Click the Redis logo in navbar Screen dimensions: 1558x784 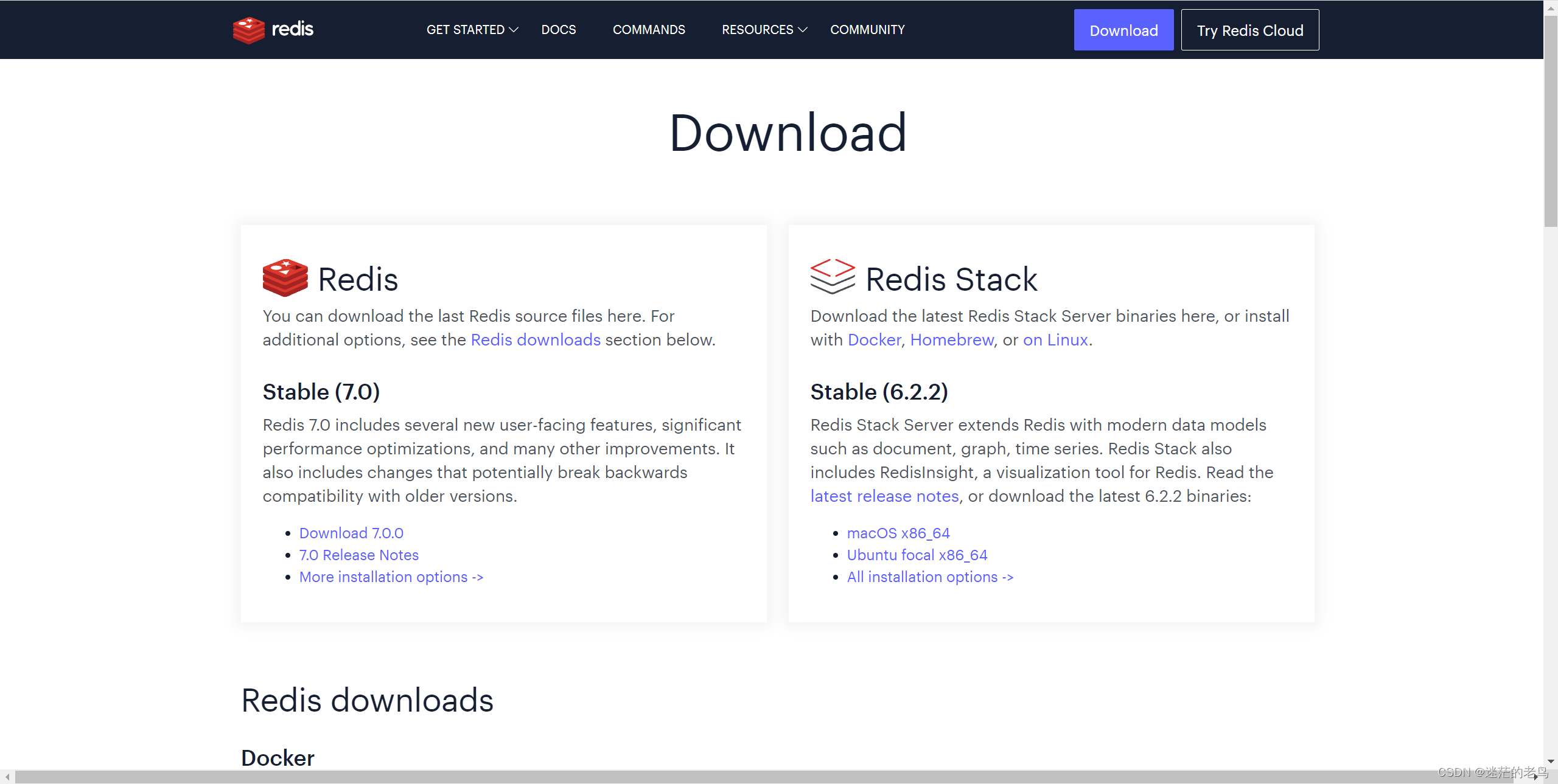click(x=273, y=29)
